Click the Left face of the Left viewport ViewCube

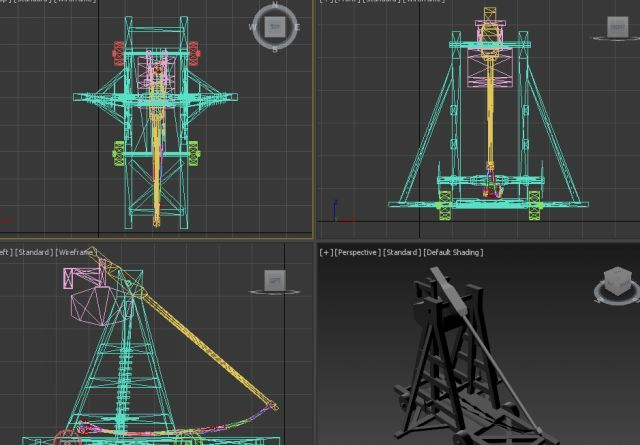tap(275, 280)
